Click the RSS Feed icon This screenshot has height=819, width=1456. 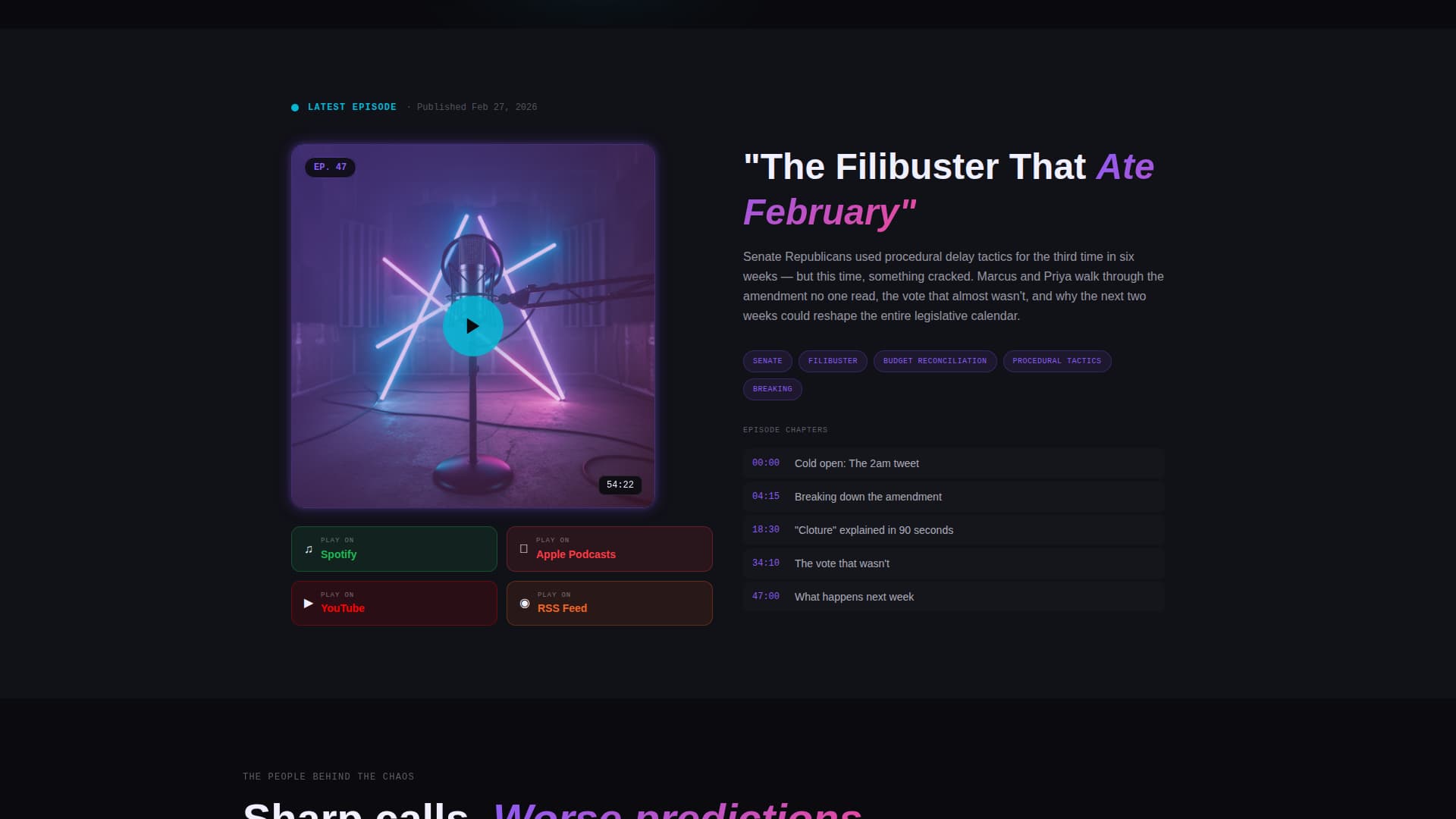point(525,604)
